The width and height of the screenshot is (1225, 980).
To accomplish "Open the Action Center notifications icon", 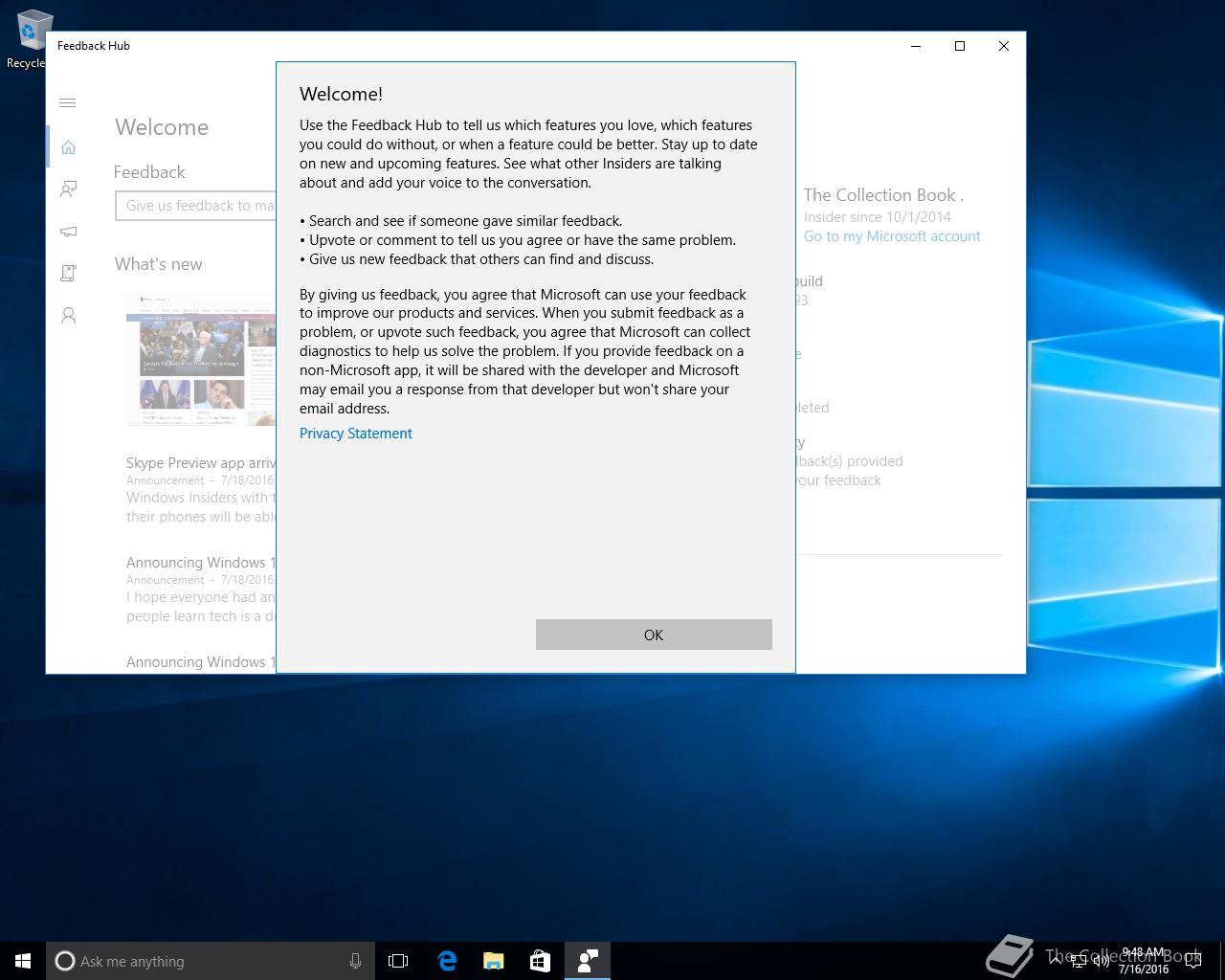I will coord(1192,962).
